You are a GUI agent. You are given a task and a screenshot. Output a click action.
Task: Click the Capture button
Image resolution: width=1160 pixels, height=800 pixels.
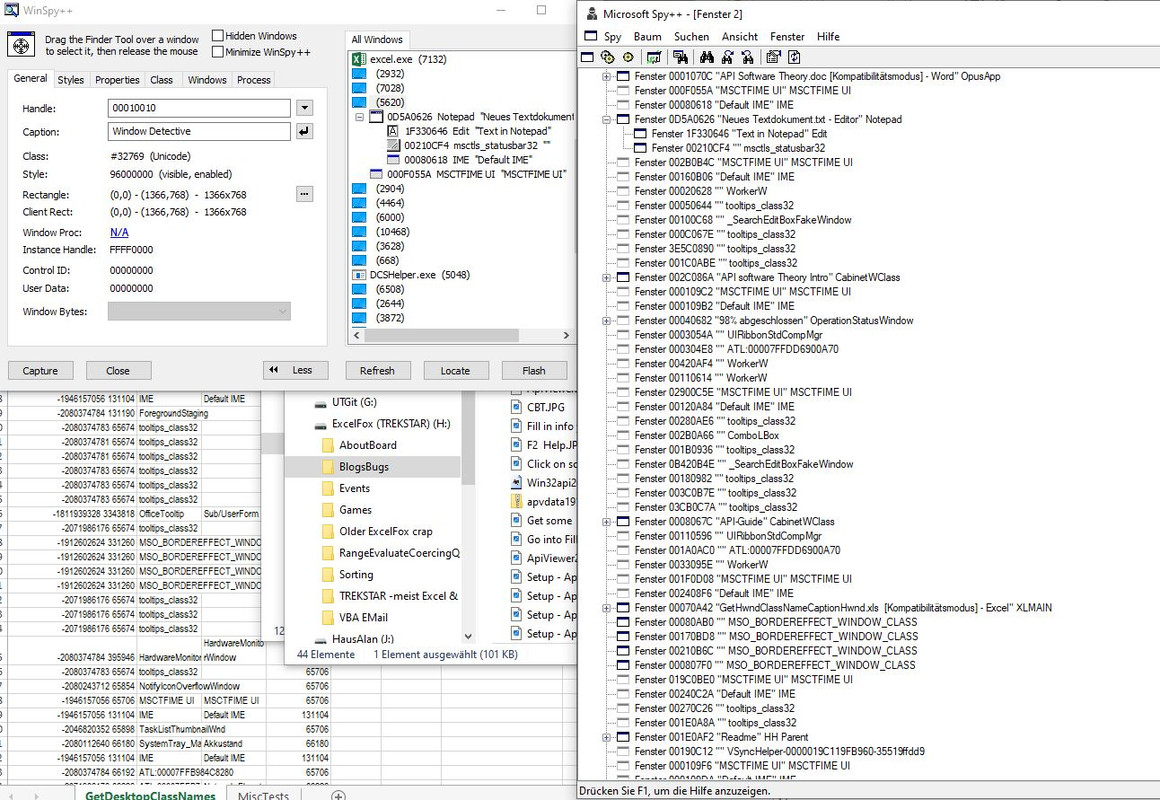[40, 371]
